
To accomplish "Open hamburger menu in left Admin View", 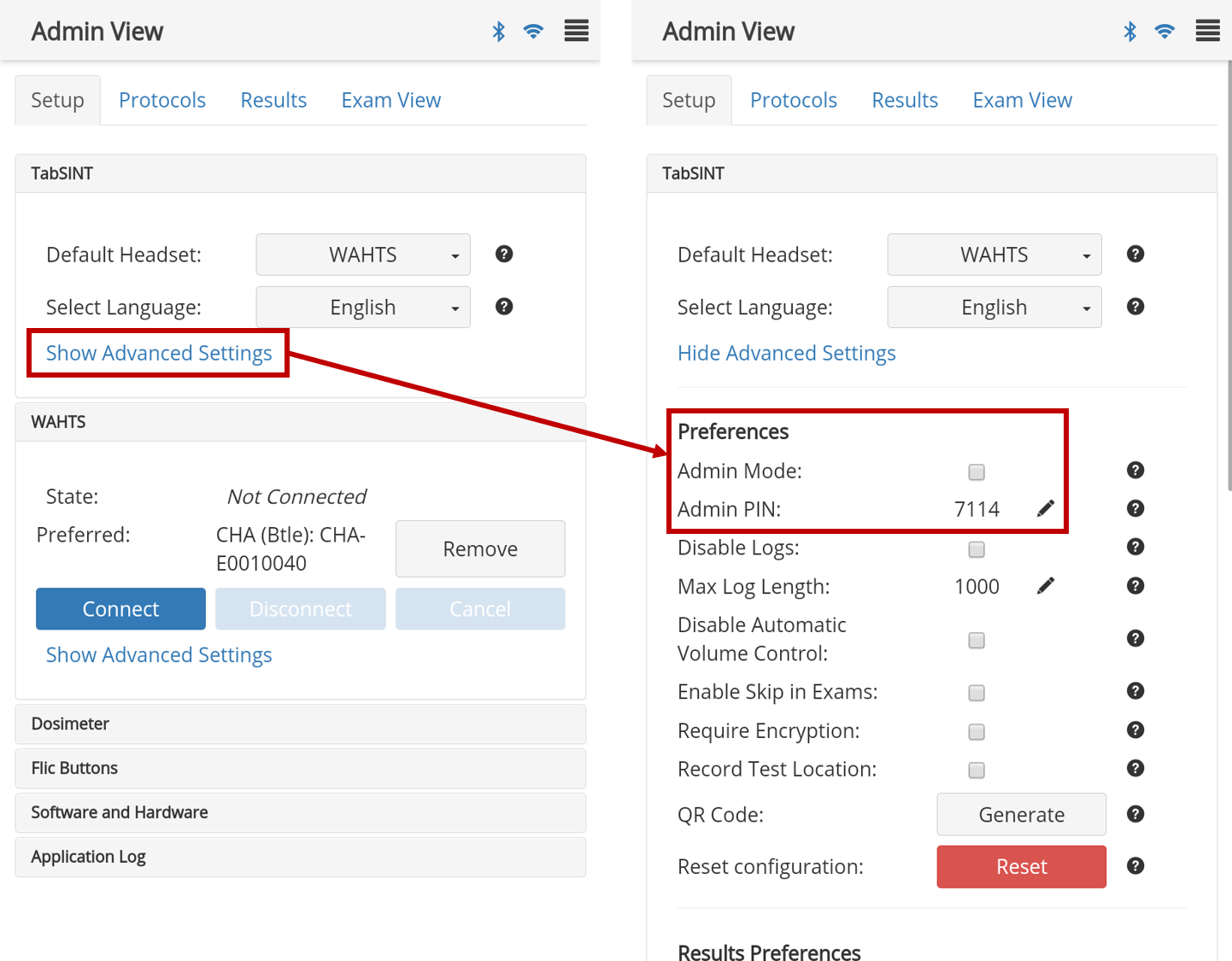I will point(576,32).
